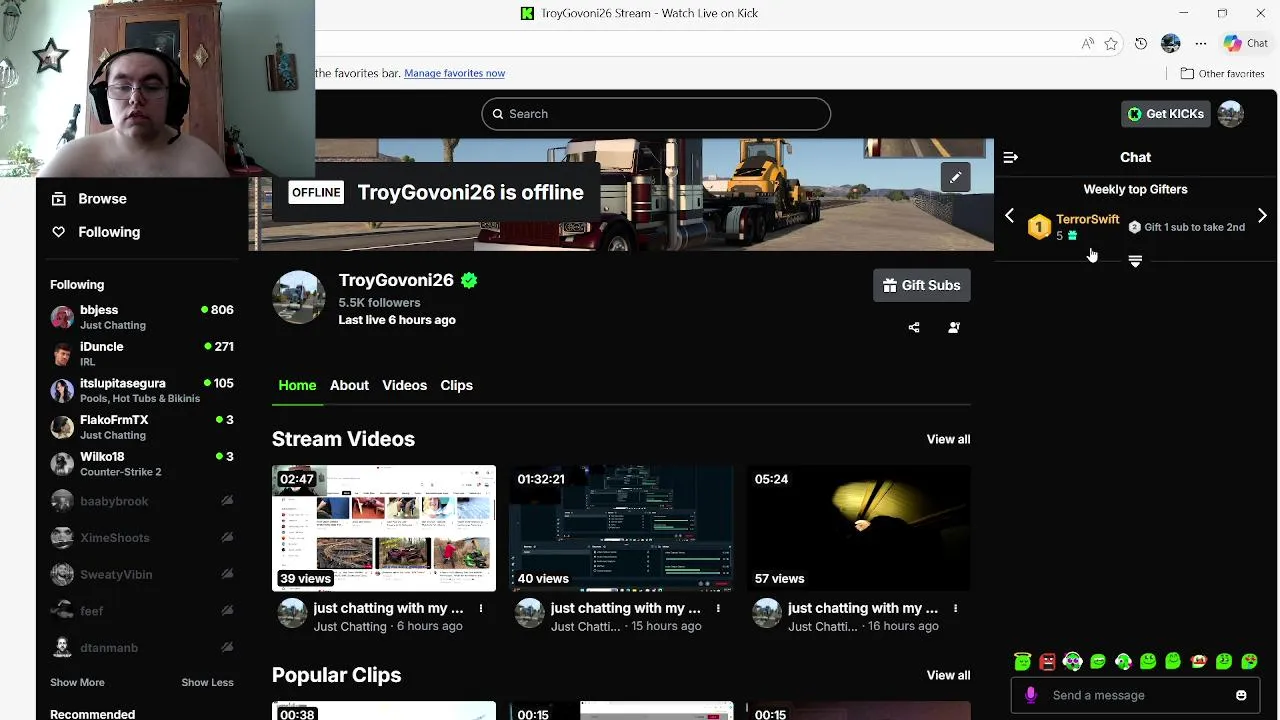Open Edge Settings and more menu

1201,44
